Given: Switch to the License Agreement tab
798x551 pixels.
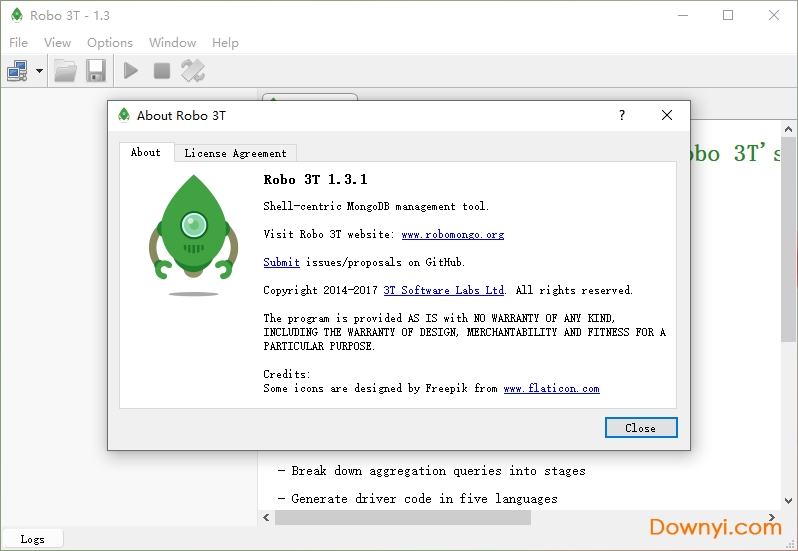Looking at the screenshot, I should pos(235,153).
